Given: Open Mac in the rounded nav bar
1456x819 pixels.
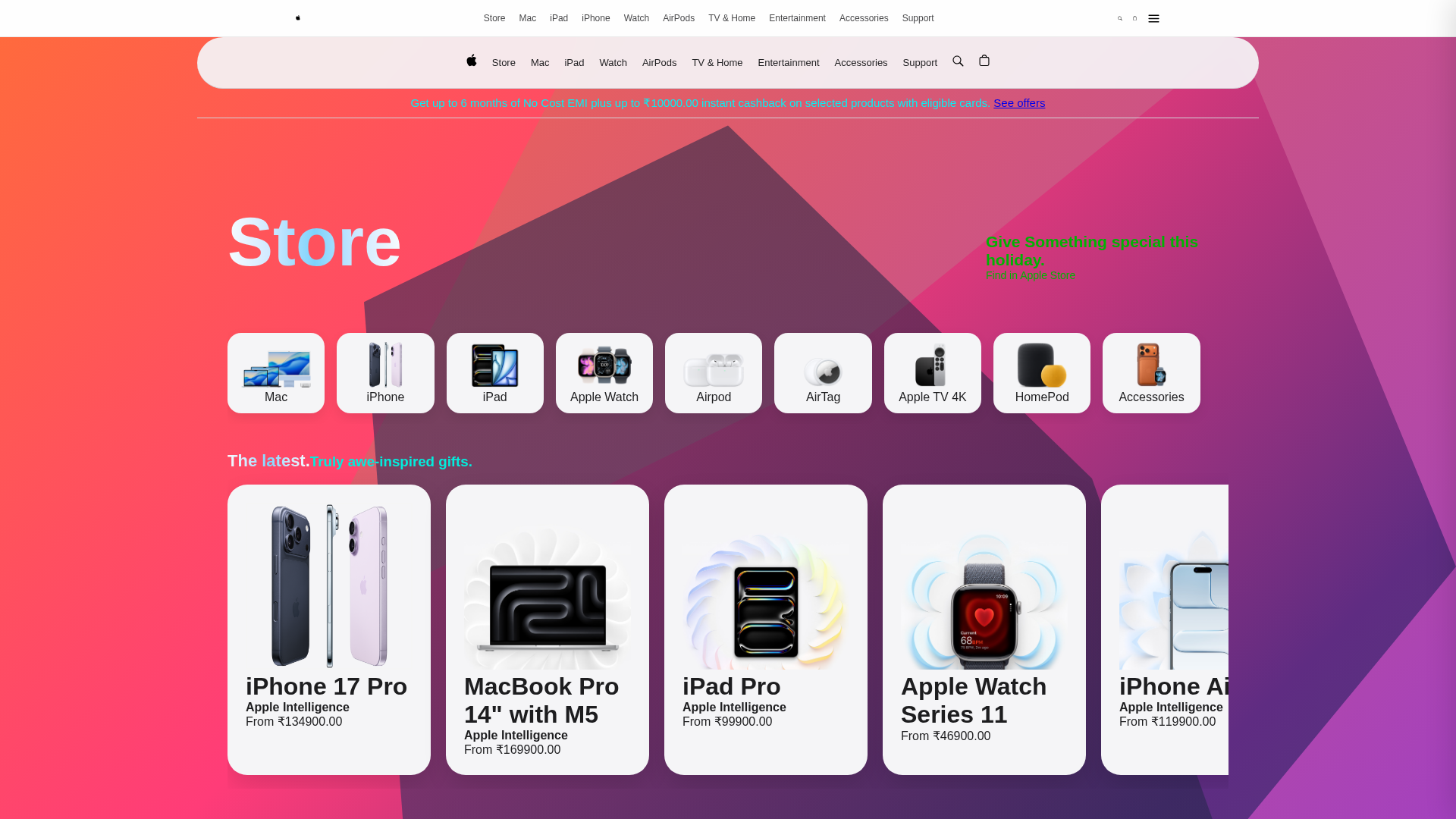Looking at the screenshot, I should pos(540,63).
